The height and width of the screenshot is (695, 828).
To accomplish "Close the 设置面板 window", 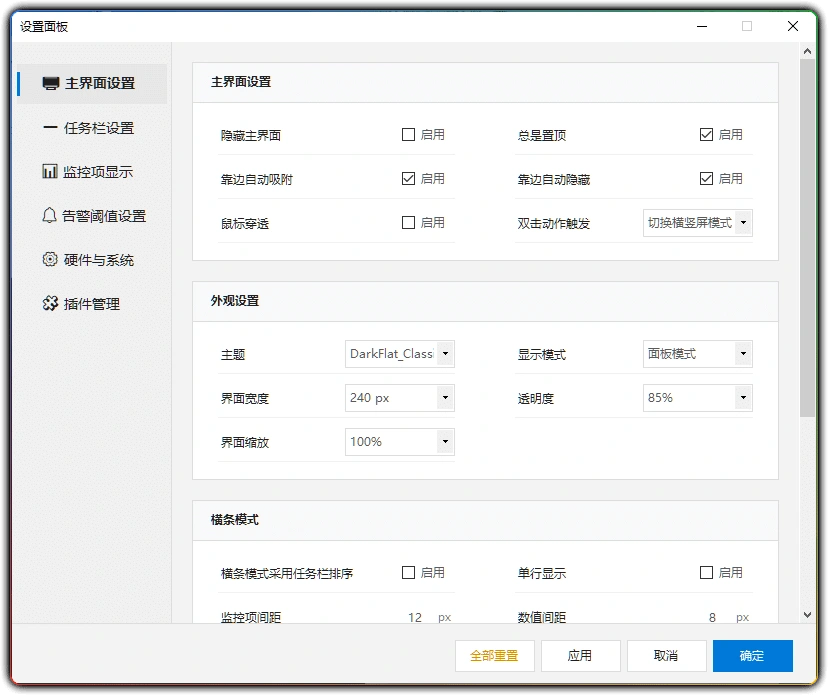I will coord(793,26).
